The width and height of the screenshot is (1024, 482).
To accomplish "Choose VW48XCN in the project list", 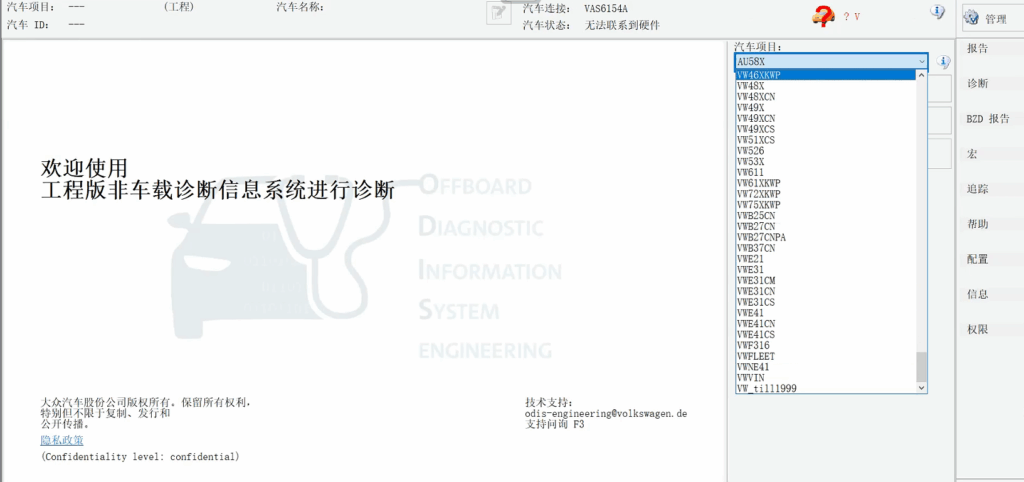I will [x=825, y=97].
